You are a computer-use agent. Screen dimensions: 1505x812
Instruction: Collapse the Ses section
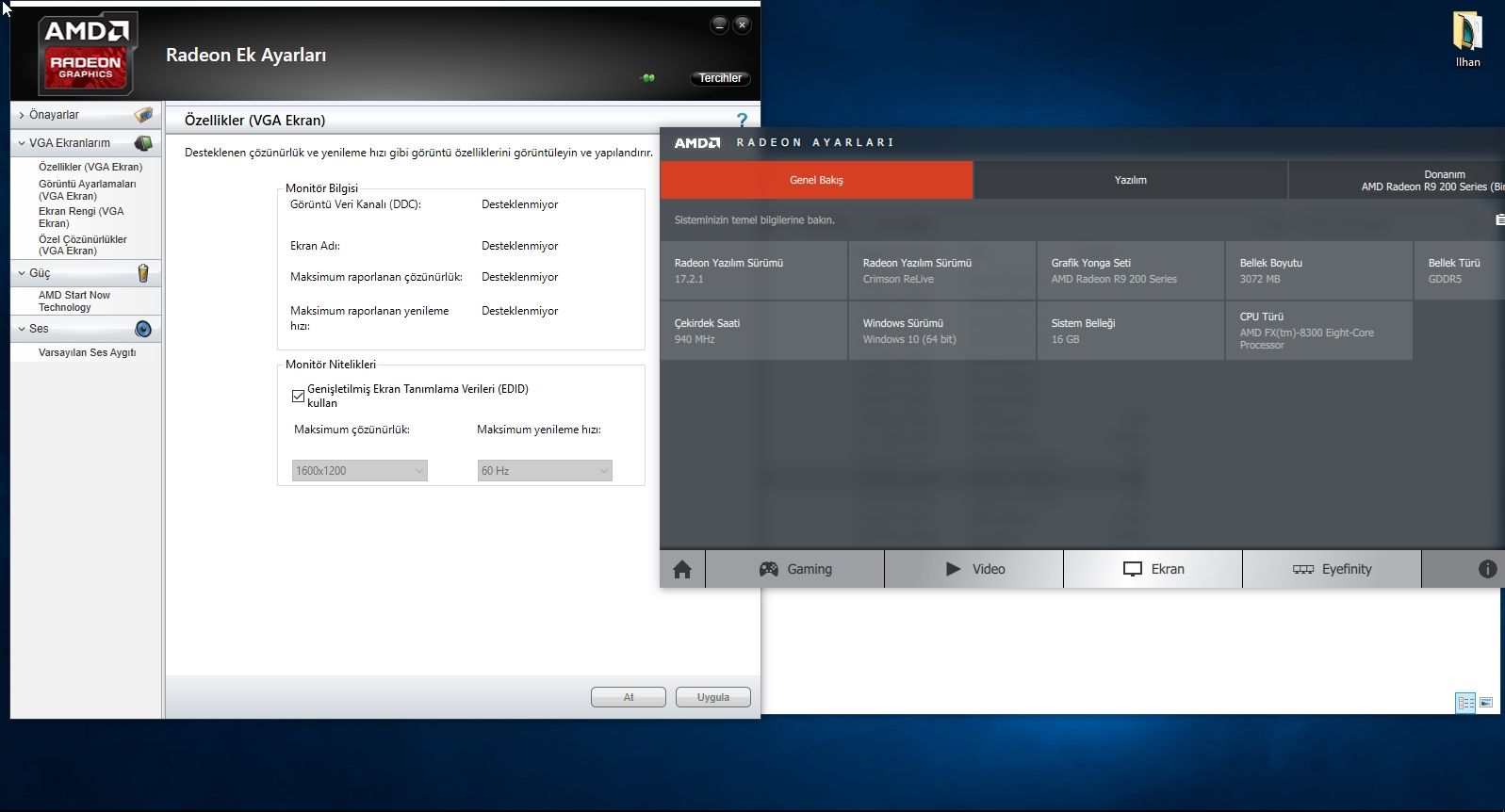coord(22,329)
